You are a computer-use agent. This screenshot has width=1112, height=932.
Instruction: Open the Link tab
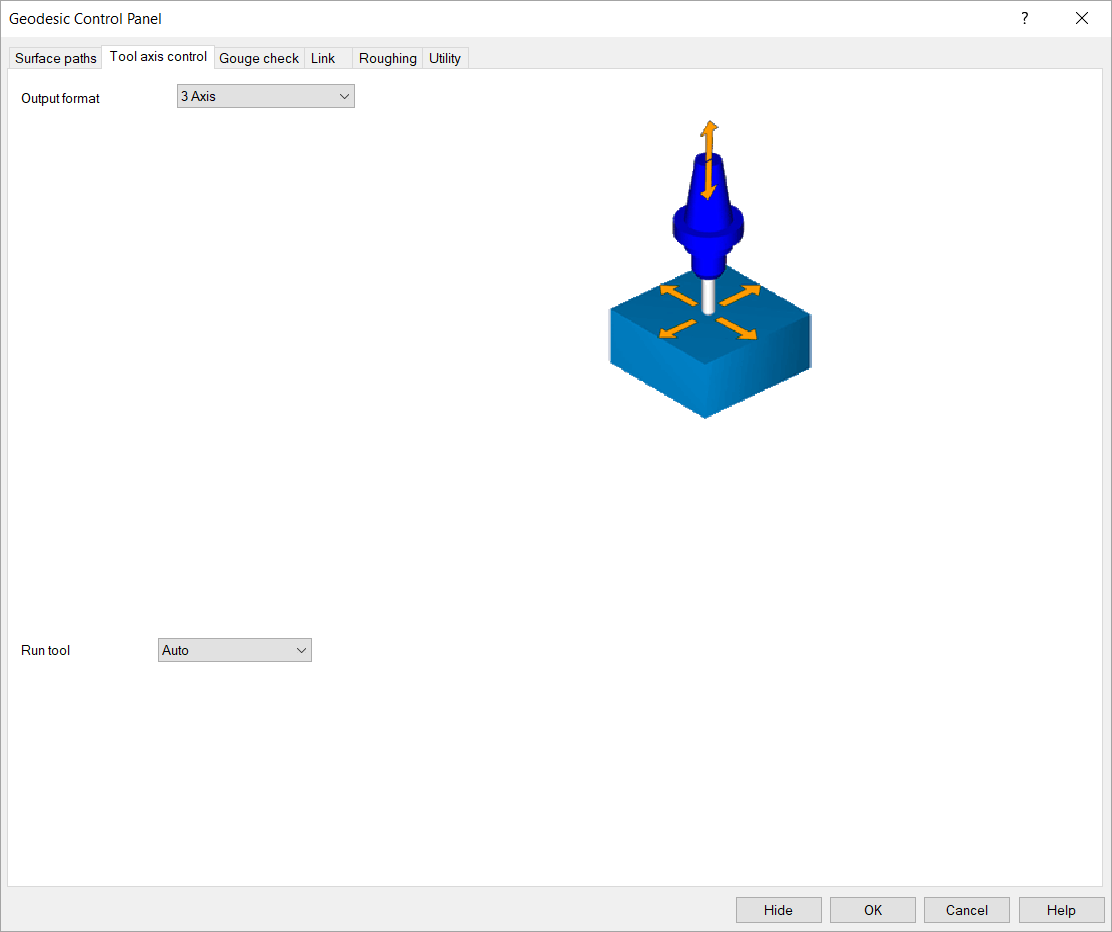[322, 58]
